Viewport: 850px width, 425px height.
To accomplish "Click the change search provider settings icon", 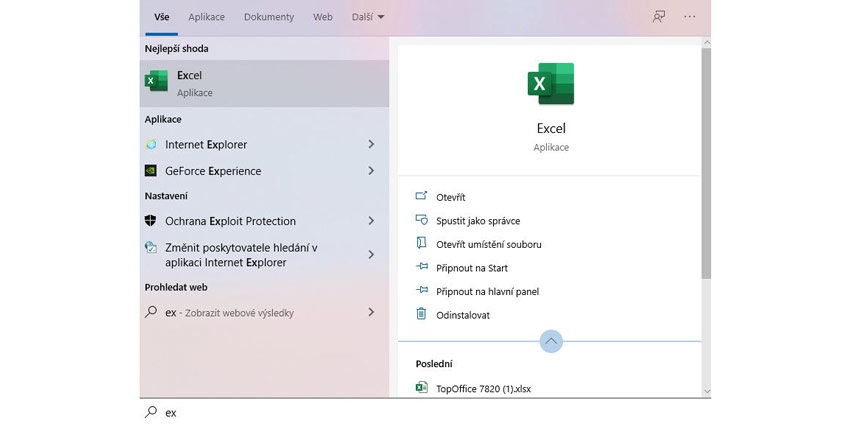I will (151, 248).
